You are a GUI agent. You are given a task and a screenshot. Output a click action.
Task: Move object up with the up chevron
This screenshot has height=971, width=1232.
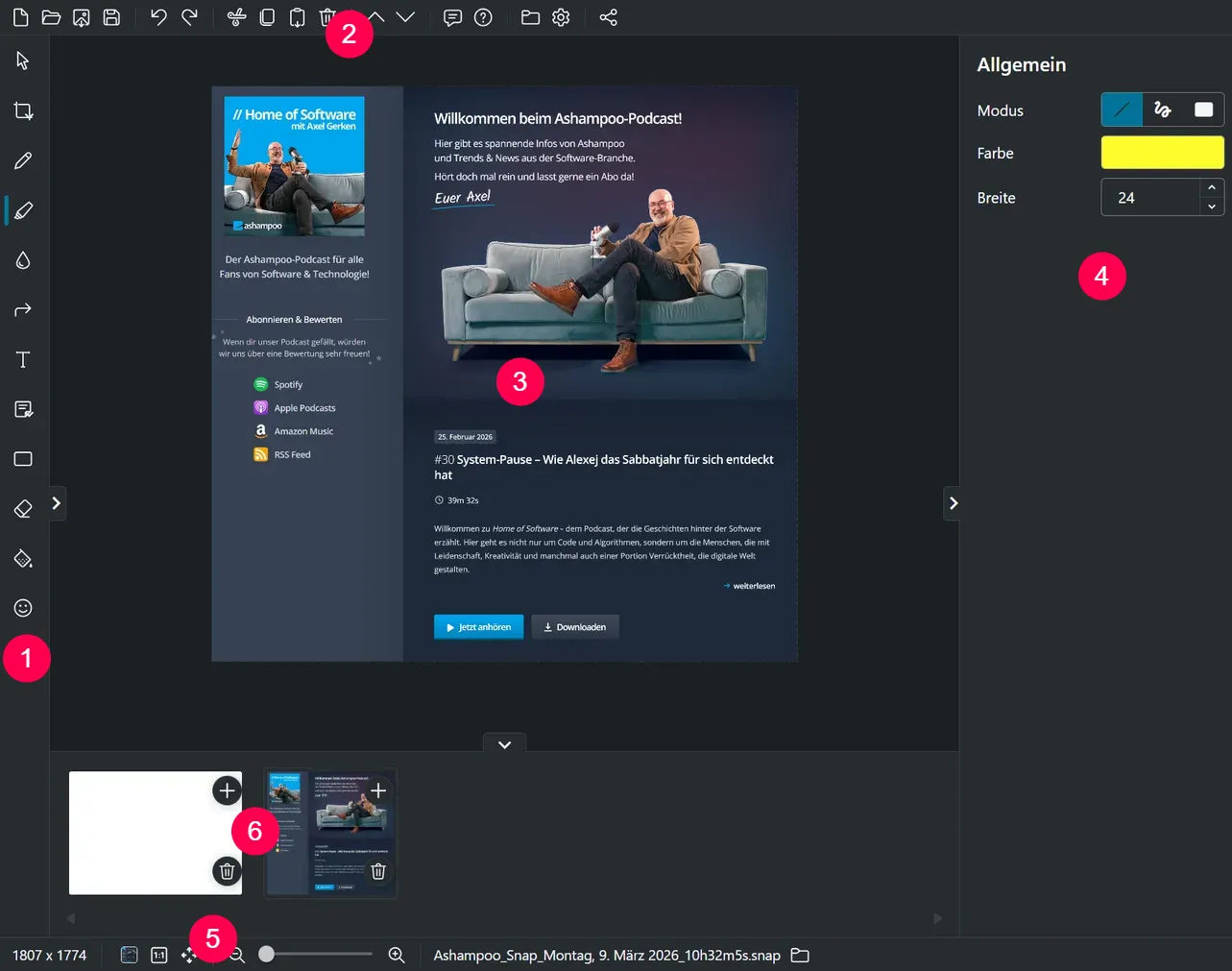[x=376, y=17]
